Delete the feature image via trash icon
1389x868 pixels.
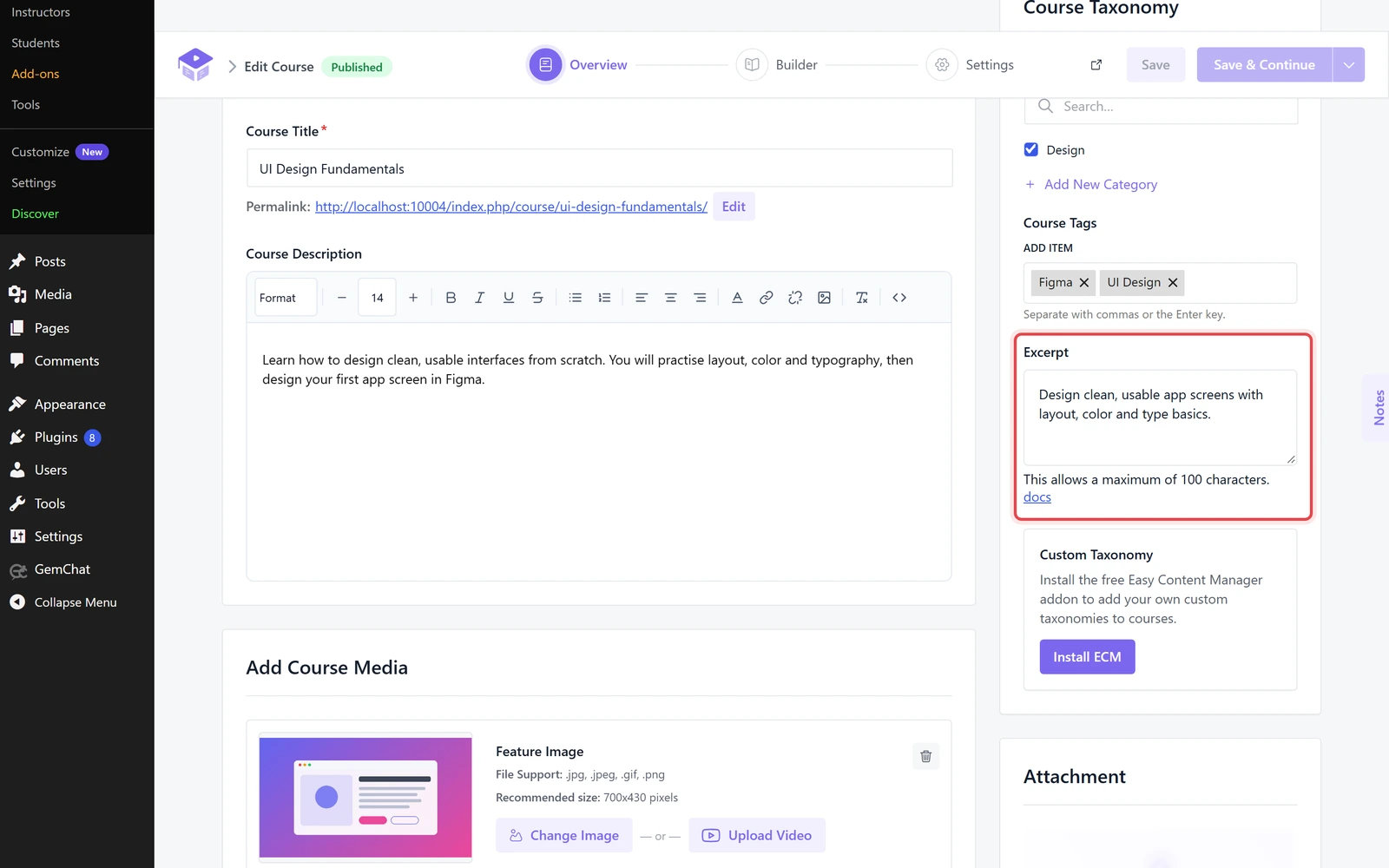926,756
